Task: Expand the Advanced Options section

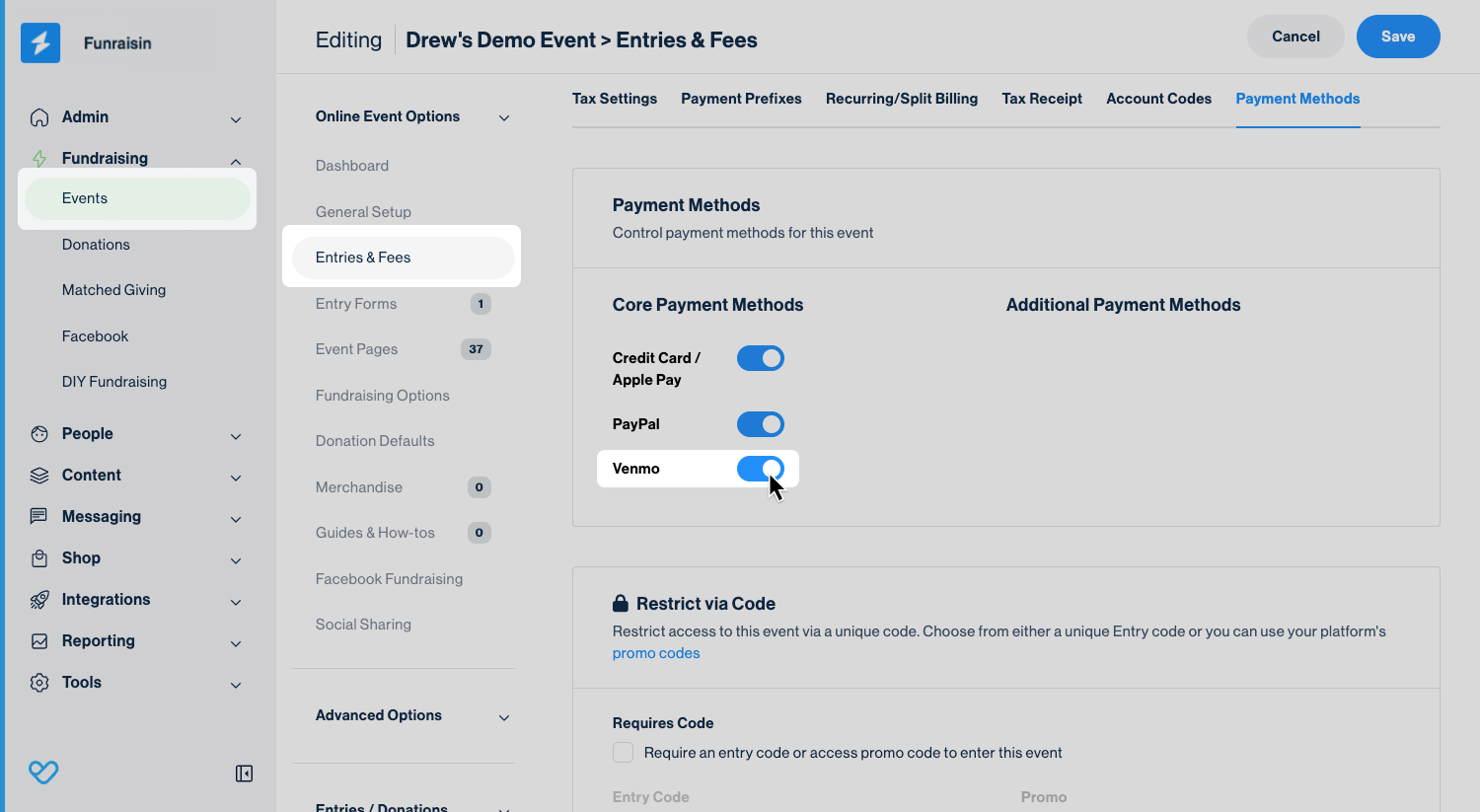Action: (504, 717)
